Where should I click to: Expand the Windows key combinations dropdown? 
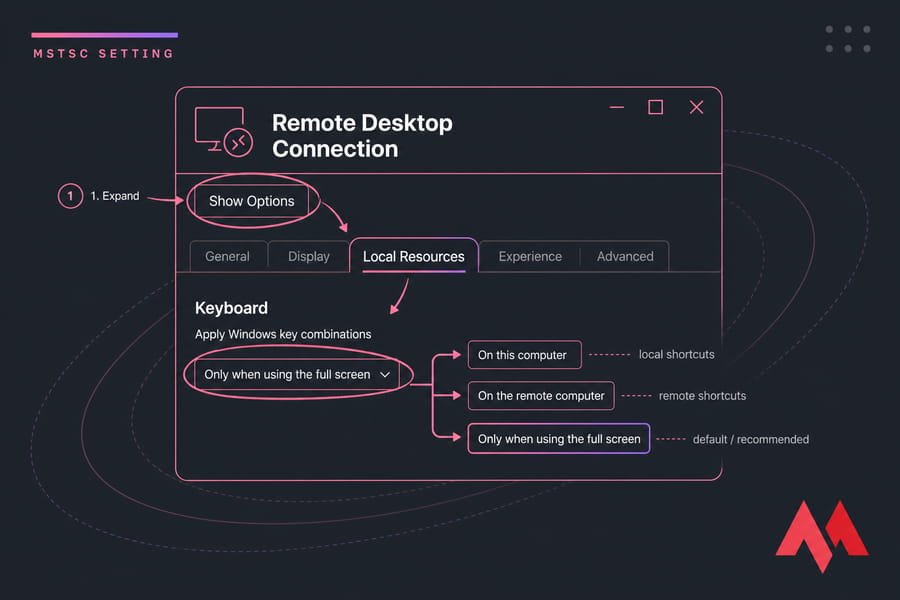(x=297, y=374)
